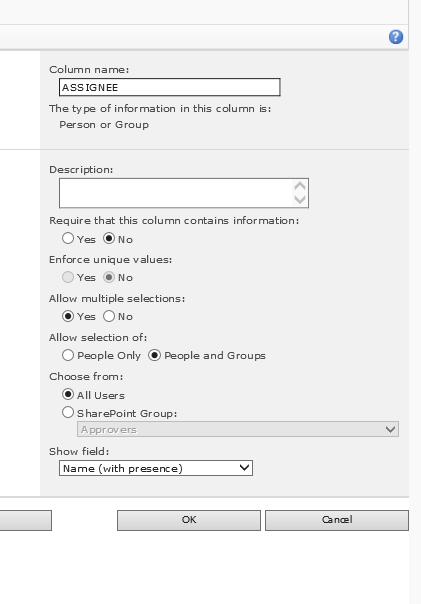Select No for Require column contains information
Viewport: 421px width, 604px height.
coord(109,238)
